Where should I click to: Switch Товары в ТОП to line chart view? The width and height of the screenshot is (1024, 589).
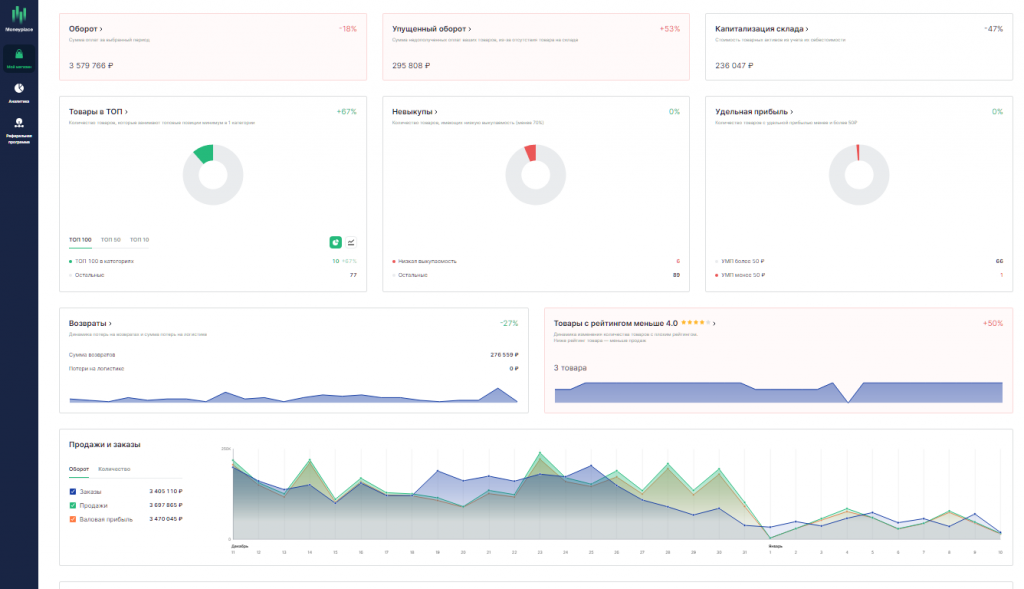(351, 242)
